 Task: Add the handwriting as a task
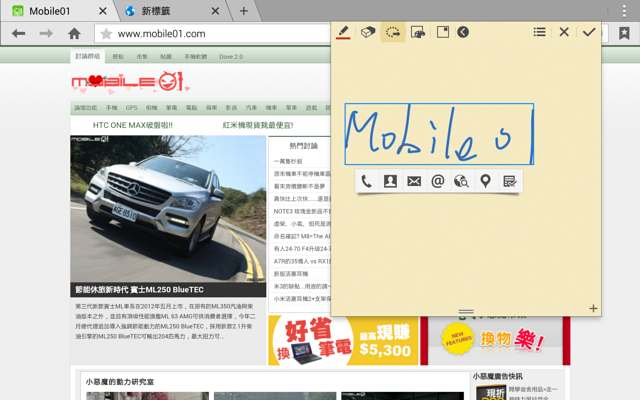pos(509,181)
